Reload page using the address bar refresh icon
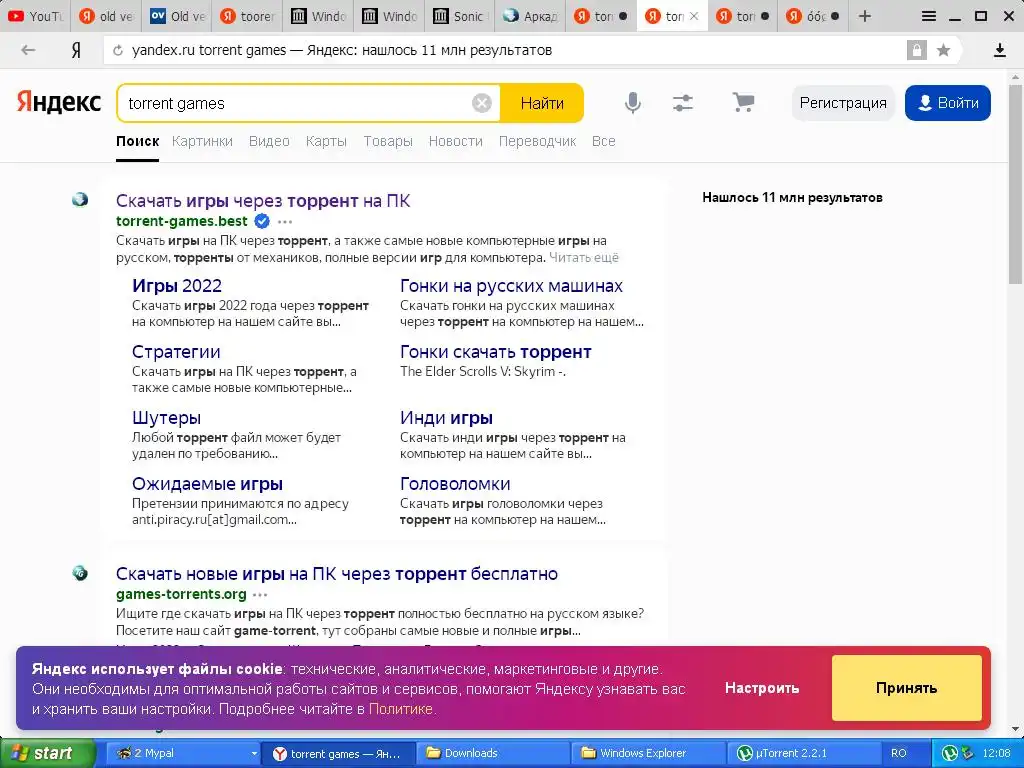The height and width of the screenshot is (768, 1024). pyautogui.click(x=118, y=50)
